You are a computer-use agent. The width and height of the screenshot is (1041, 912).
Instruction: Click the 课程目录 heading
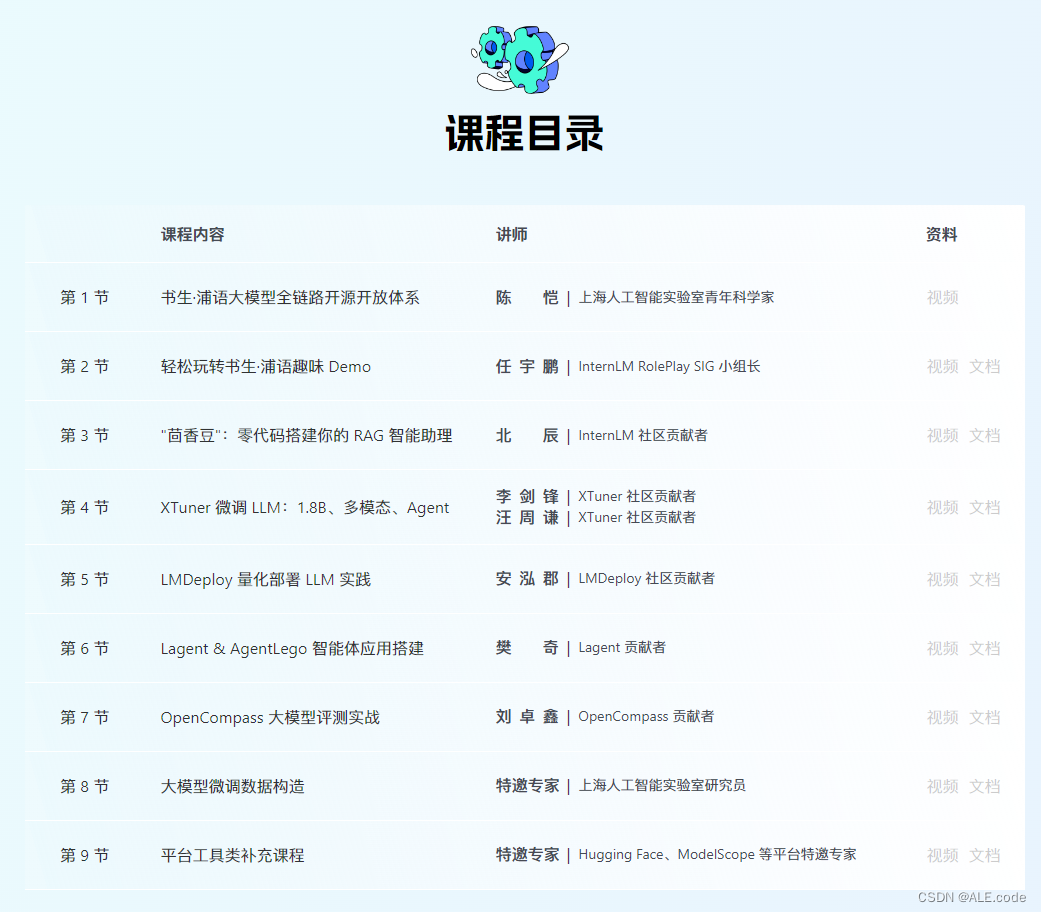click(524, 133)
